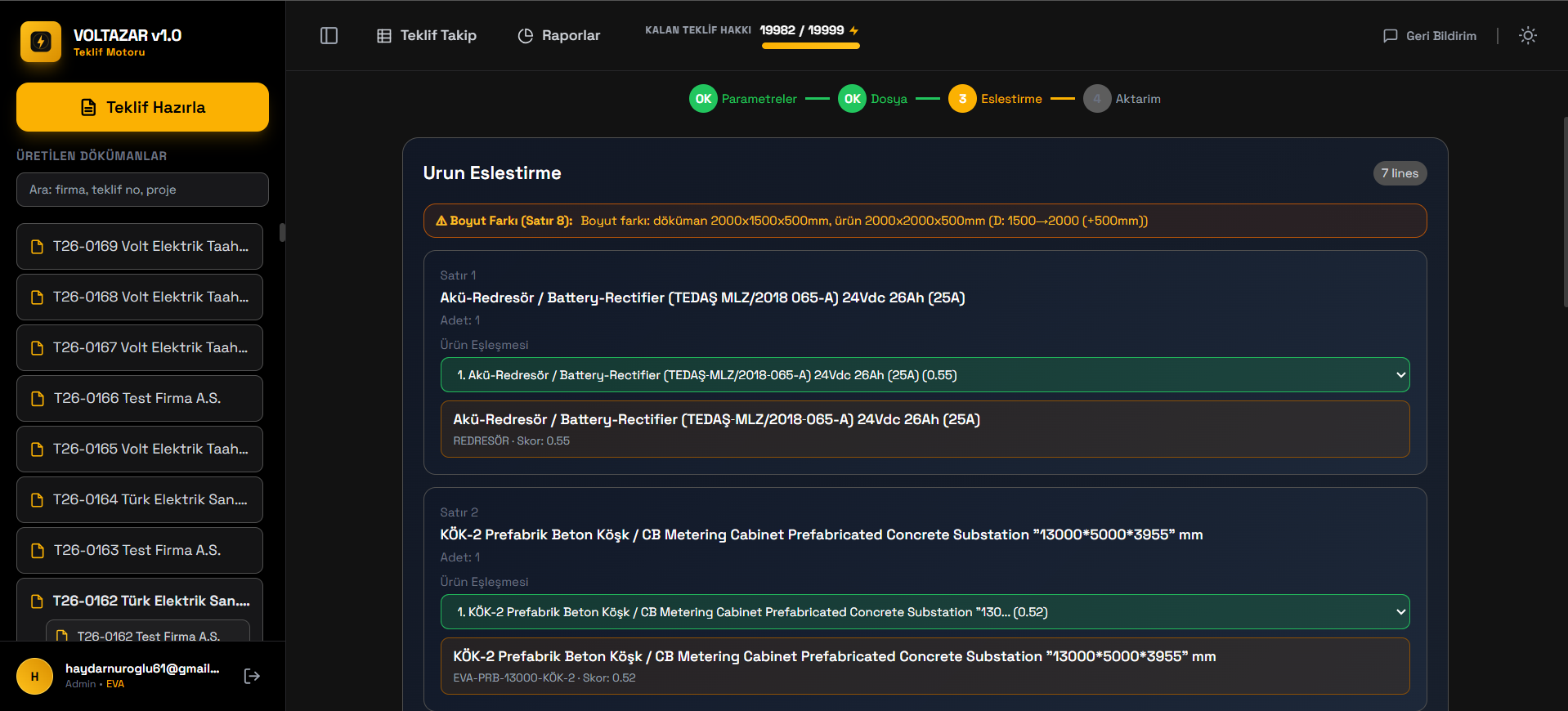This screenshot has height=711, width=1568.
Task: Click the H user avatar icon
Action: [x=34, y=676]
